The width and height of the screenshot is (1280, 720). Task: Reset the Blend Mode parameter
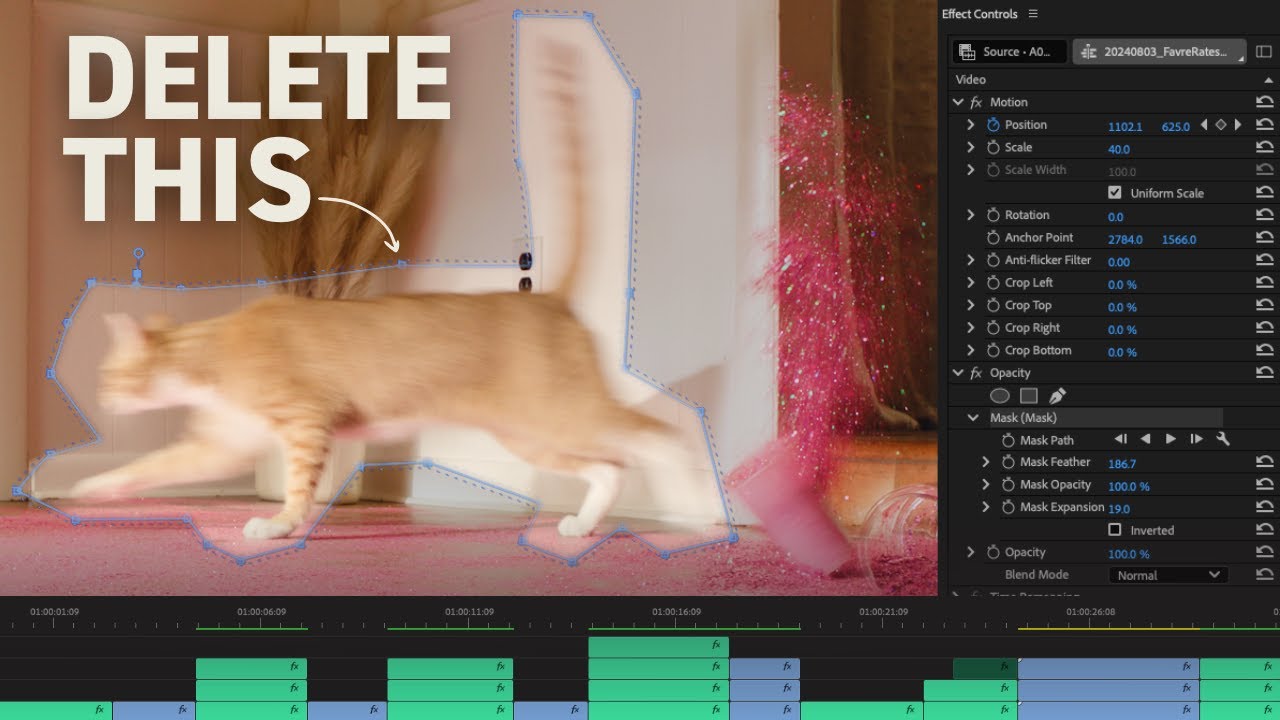[1264, 575]
